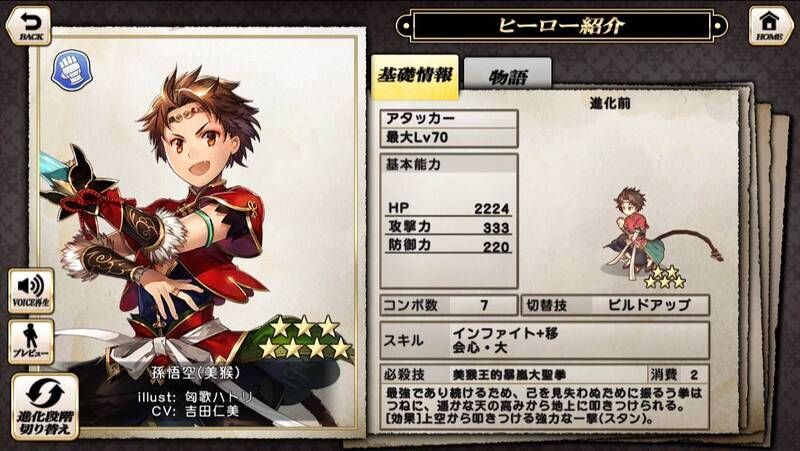The image size is (800, 451).
Task: Go back with the BACK arrow button
Action: (28, 26)
